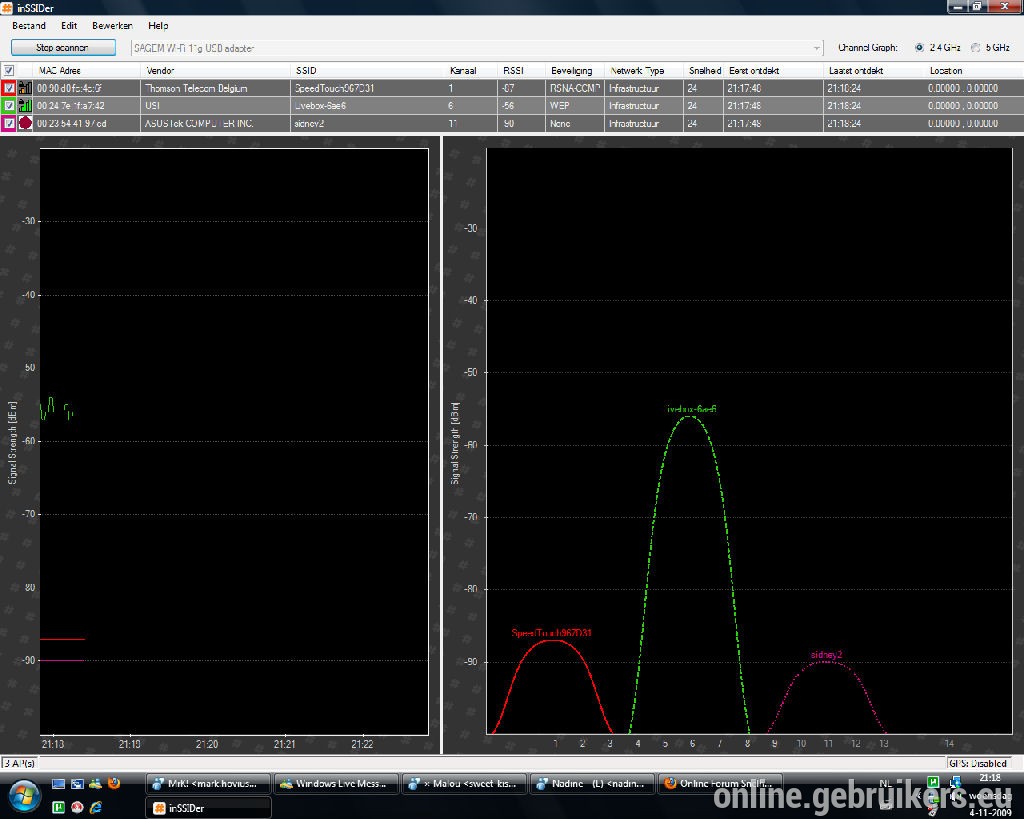This screenshot has height=819, width=1024.
Task: Click signal strength icon for SpeedTouch967D31 row
Action: 25,88
